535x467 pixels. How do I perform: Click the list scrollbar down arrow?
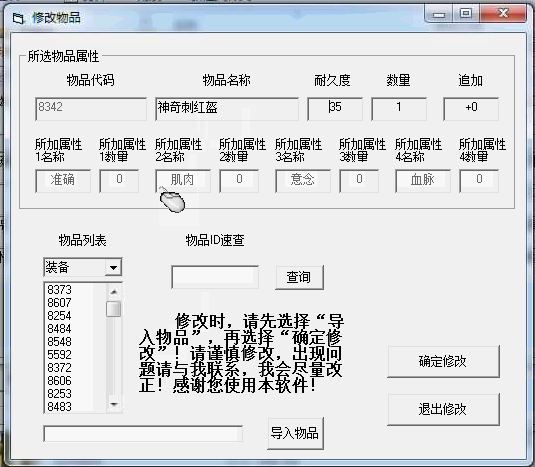114,405
